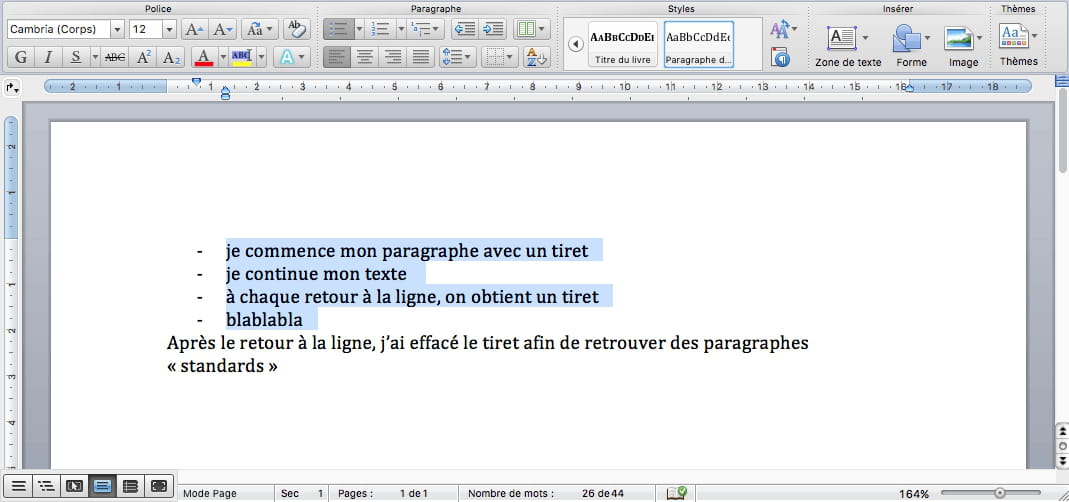This screenshot has height=502, width=1069.
Task: Center-align text with the center icon
Action: click(365, 57)
